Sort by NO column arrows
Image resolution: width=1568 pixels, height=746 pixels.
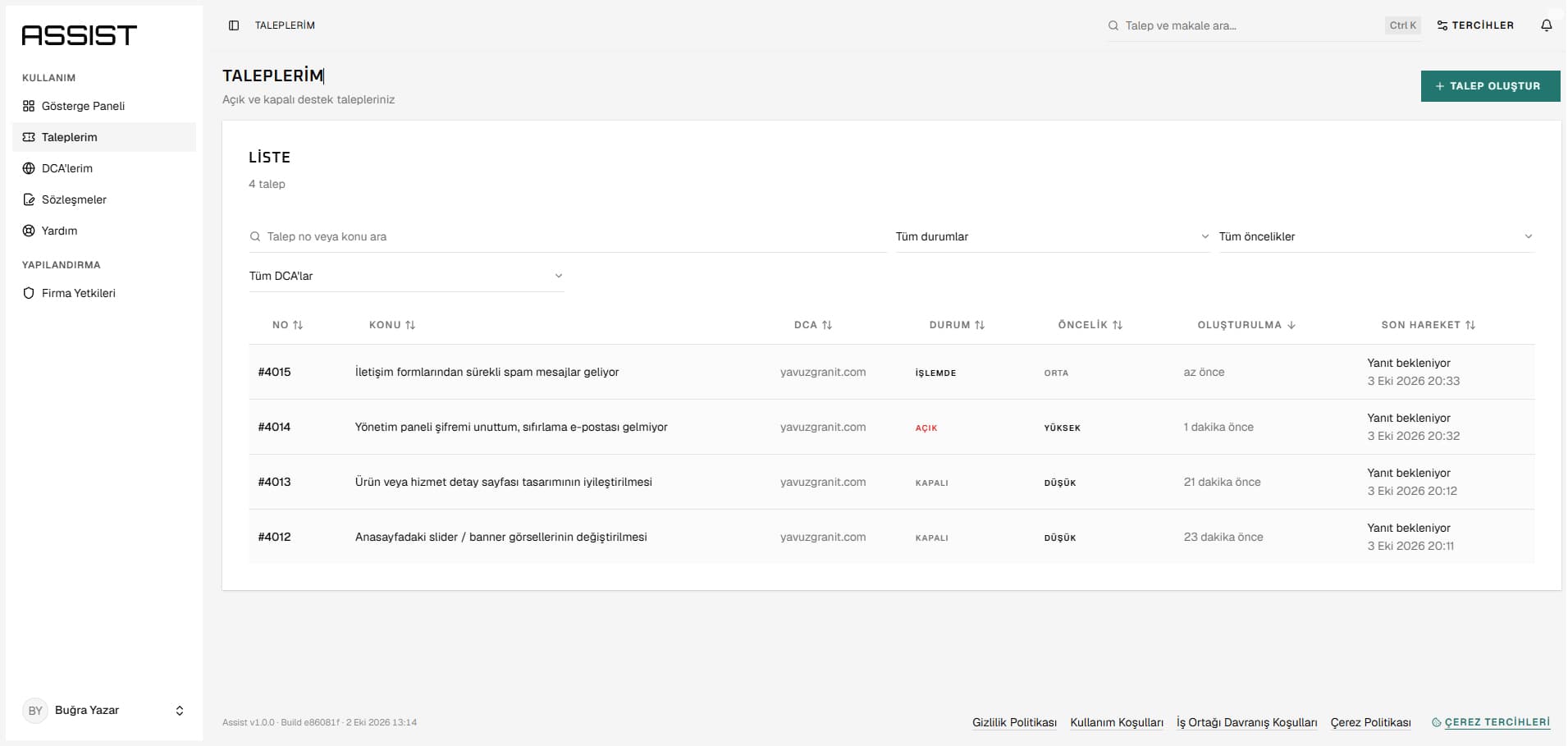298,325
